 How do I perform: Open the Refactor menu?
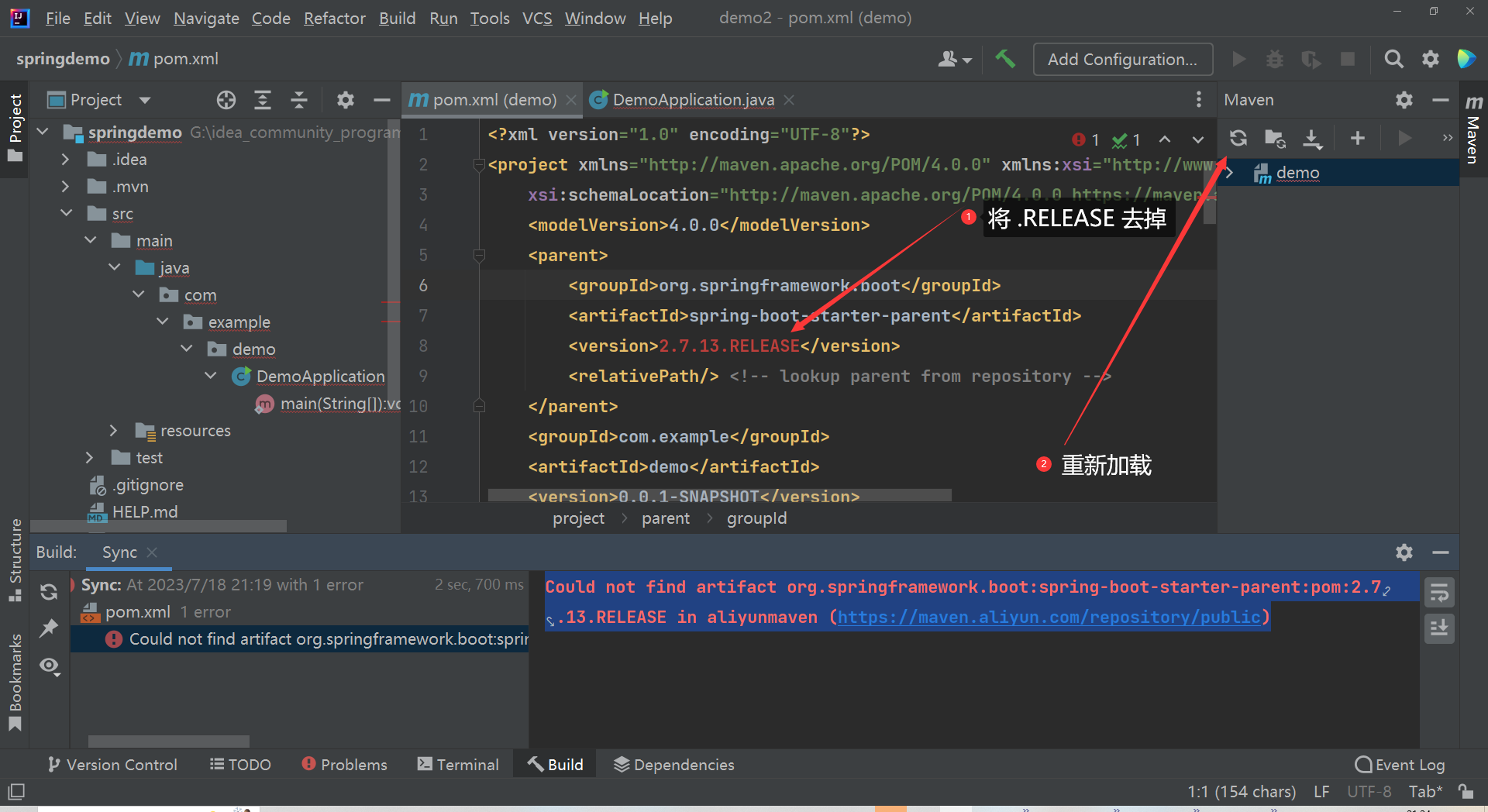pos(334,18)
